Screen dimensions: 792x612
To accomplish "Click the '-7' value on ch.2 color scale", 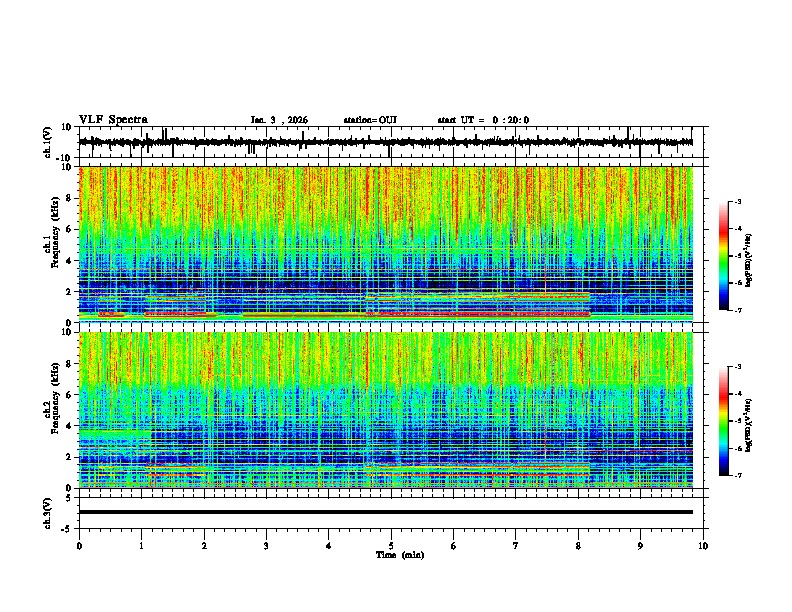I will [737, 475].
